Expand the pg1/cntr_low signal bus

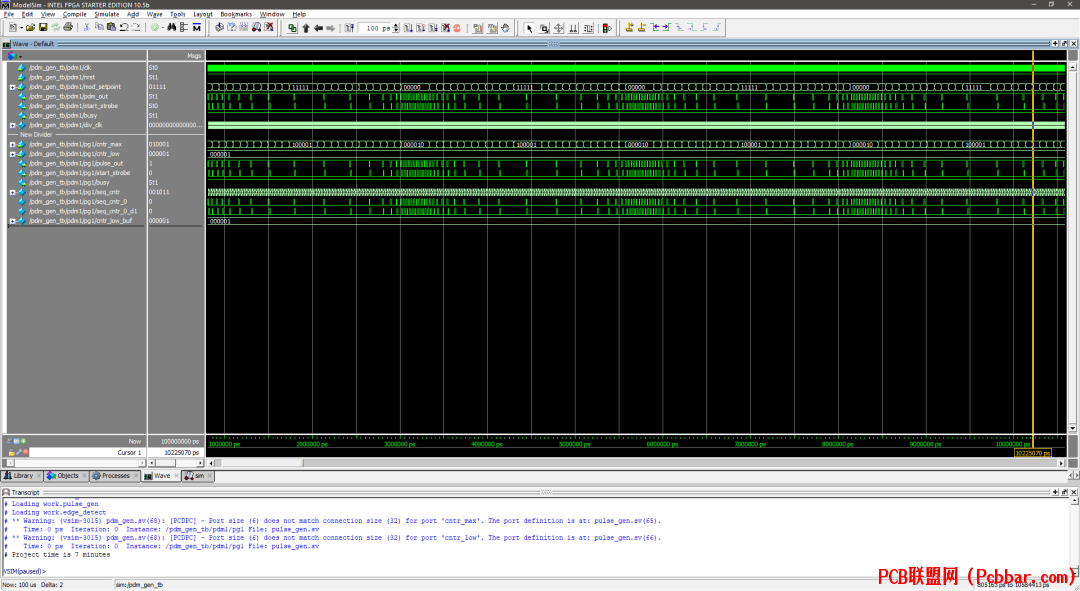(x=12, y=154)
